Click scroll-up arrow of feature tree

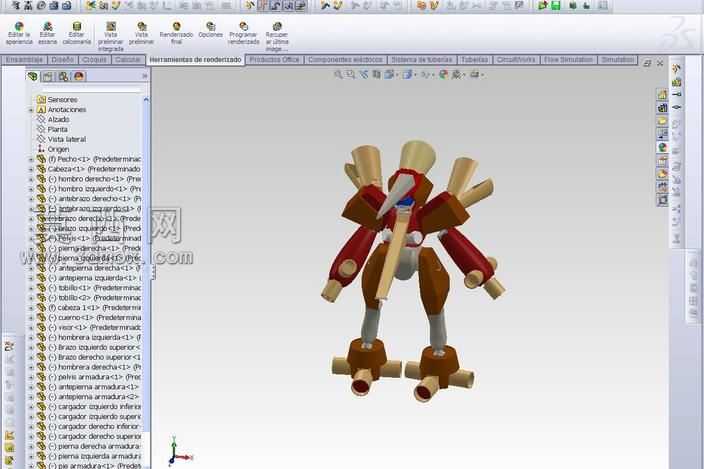146,99
